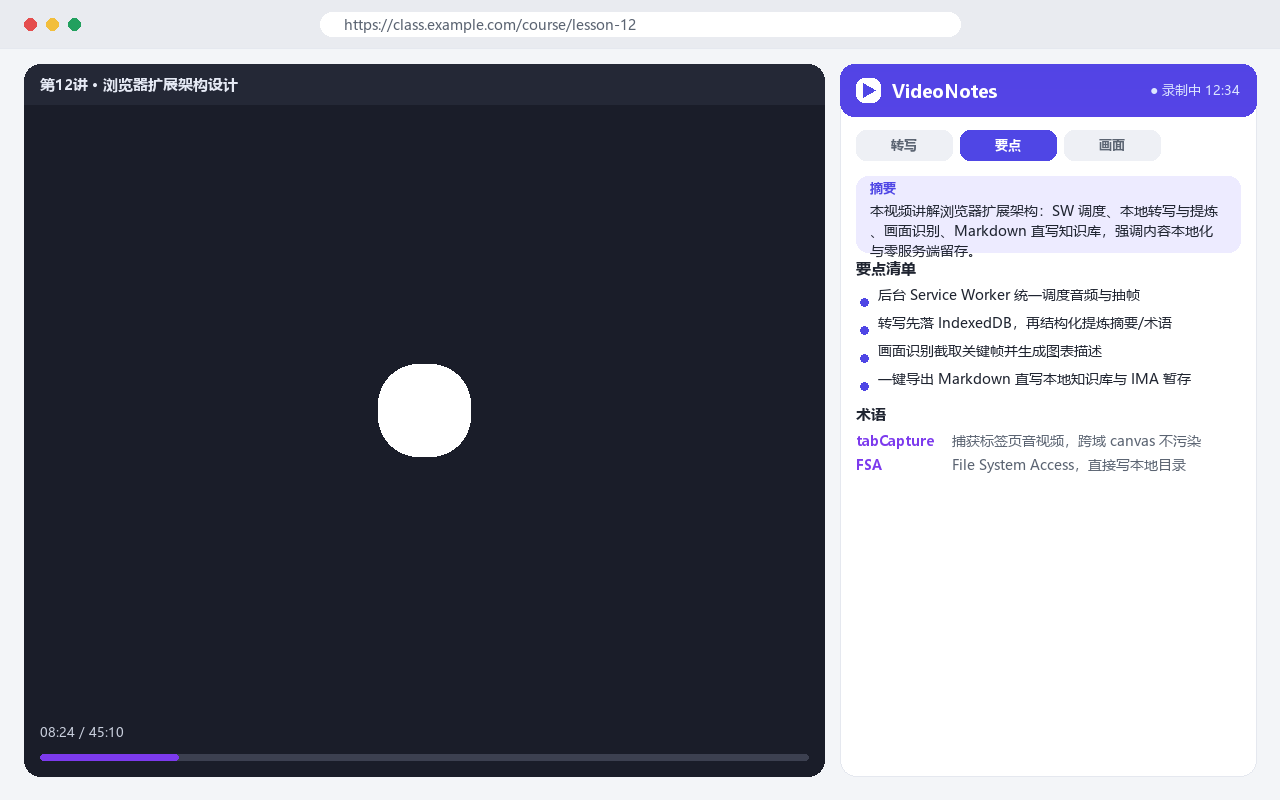This screenshot has height=800, width=1280.
Task: Click the 录制中 12:34 recording indicator
Action: (1195, 90)
